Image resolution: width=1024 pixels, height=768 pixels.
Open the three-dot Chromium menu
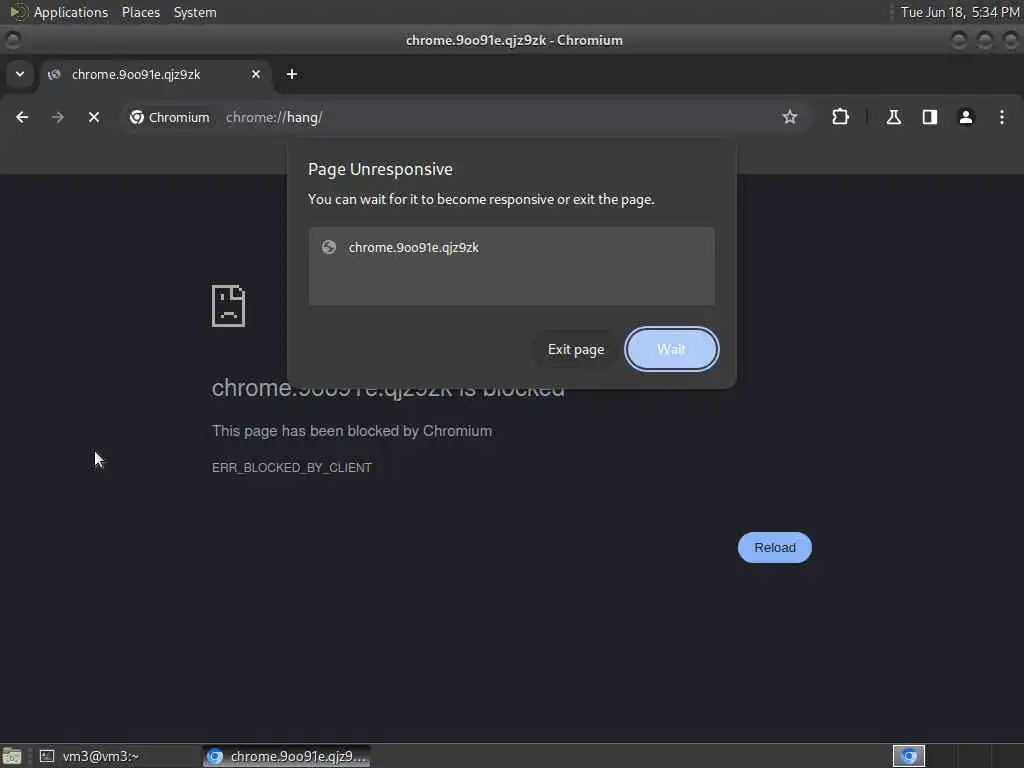point(1002,118)
